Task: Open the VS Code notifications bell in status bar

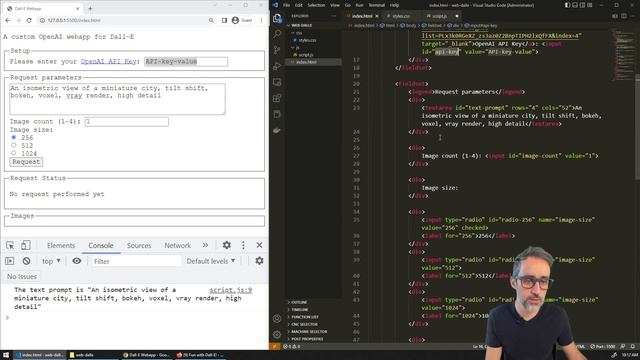Action: 632,346
